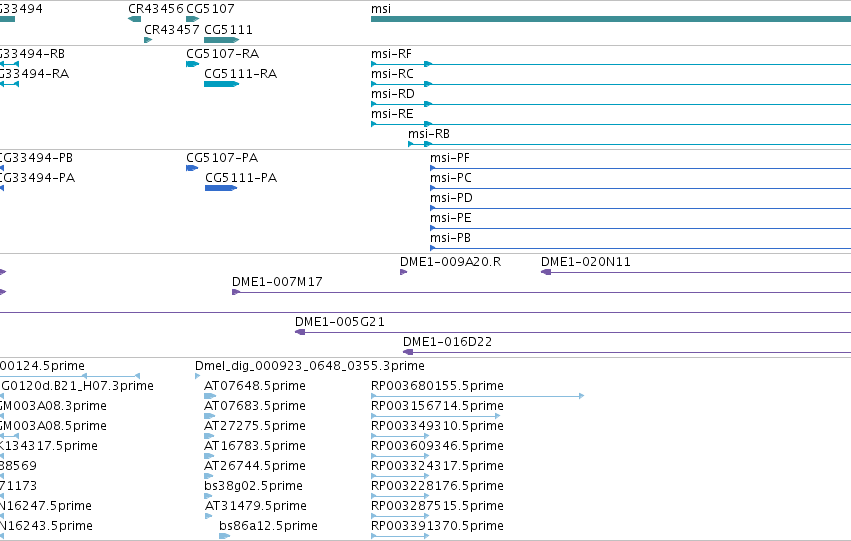Click the DME1-016D22 clone arrowhead
Screen dimensions: 851x541
(408, 352)
